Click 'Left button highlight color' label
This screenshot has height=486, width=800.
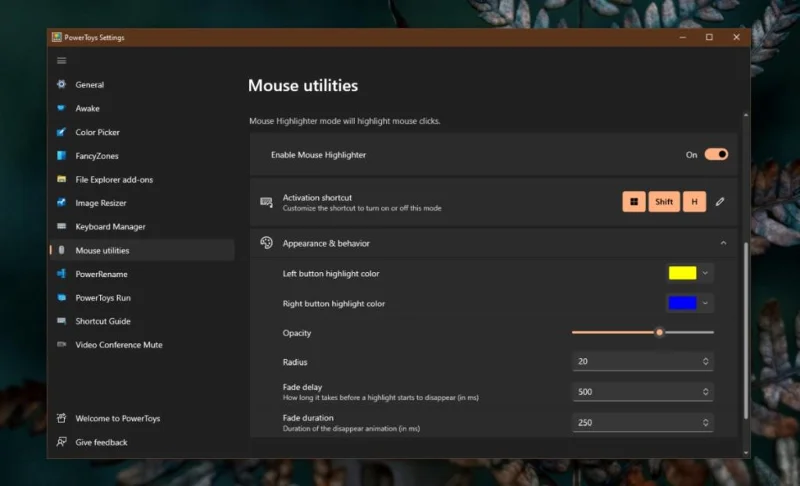[x=331, y=274]
